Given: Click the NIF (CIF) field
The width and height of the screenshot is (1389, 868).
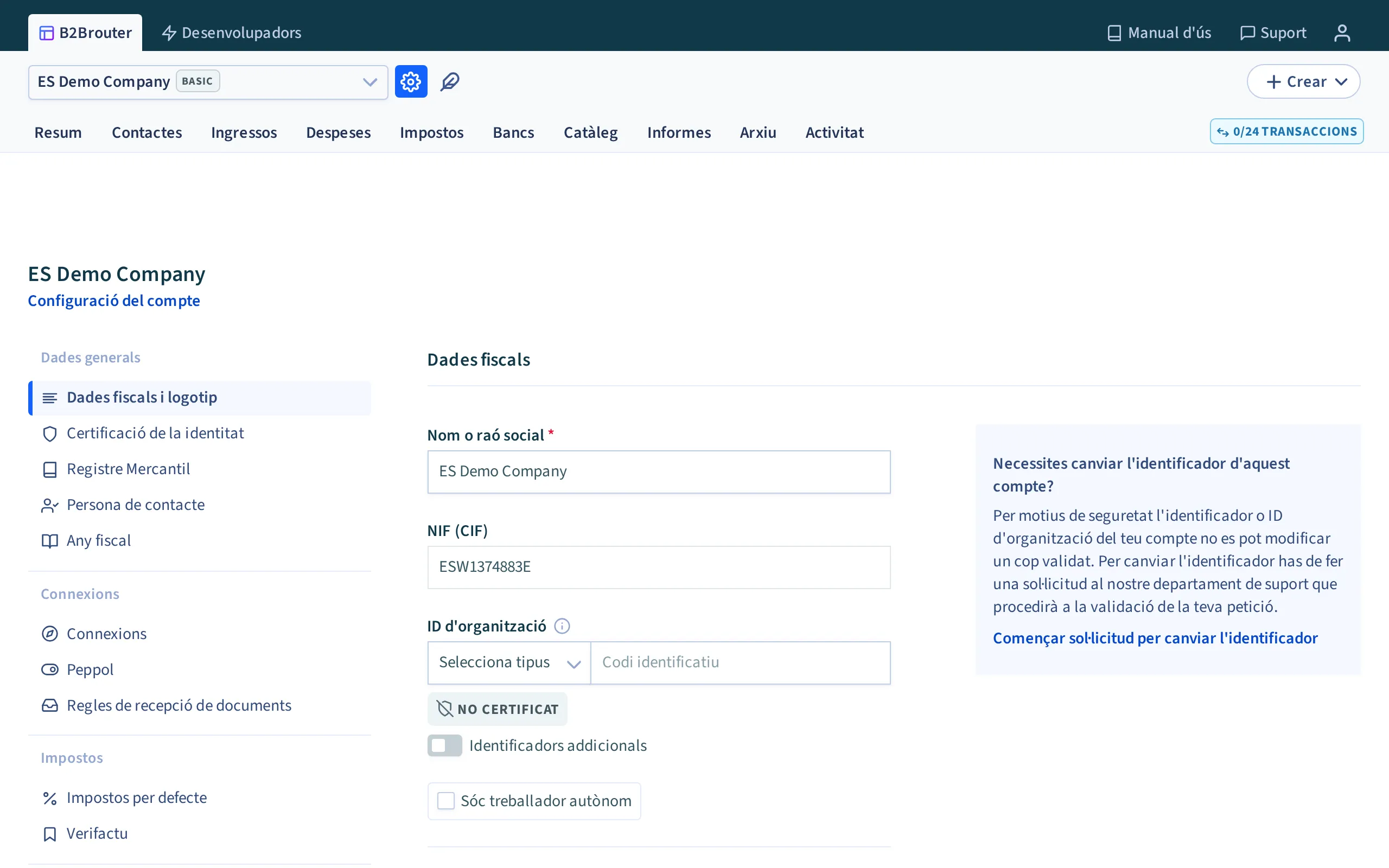Looking at the screenshot, I should point(659,567).
